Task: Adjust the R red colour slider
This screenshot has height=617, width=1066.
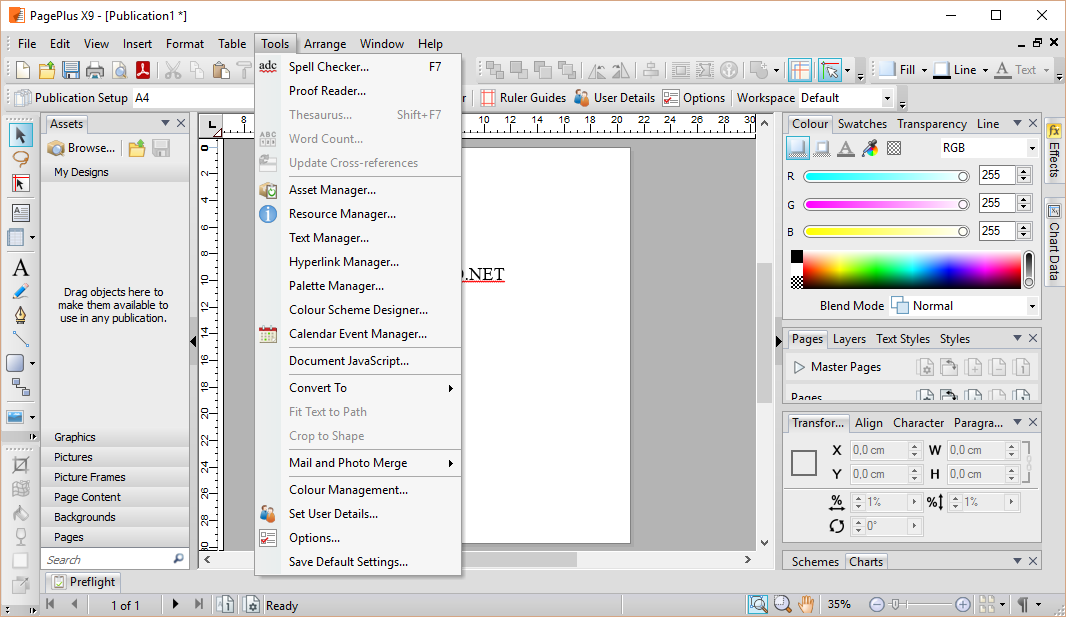Action: pos(887,177)
